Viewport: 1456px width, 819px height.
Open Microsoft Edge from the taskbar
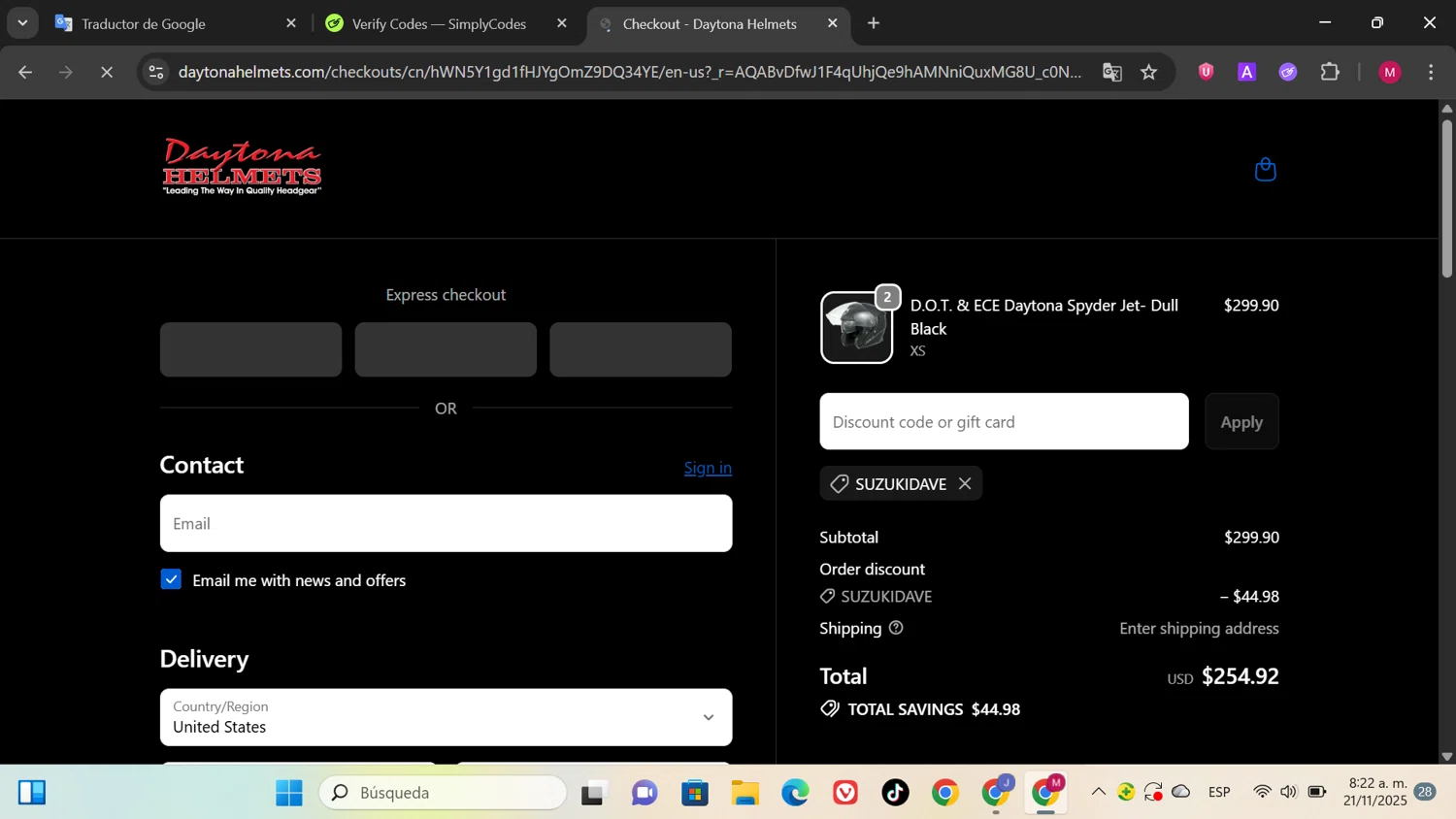(796, 793)
